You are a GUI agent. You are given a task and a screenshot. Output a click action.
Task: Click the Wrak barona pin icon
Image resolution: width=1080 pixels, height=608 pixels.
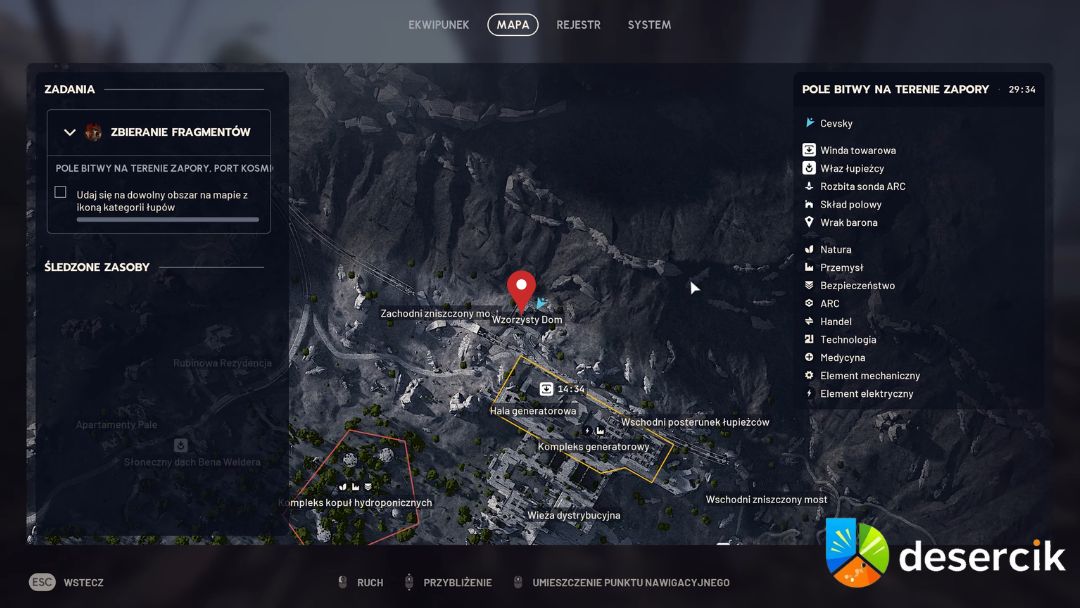(810, 222)
